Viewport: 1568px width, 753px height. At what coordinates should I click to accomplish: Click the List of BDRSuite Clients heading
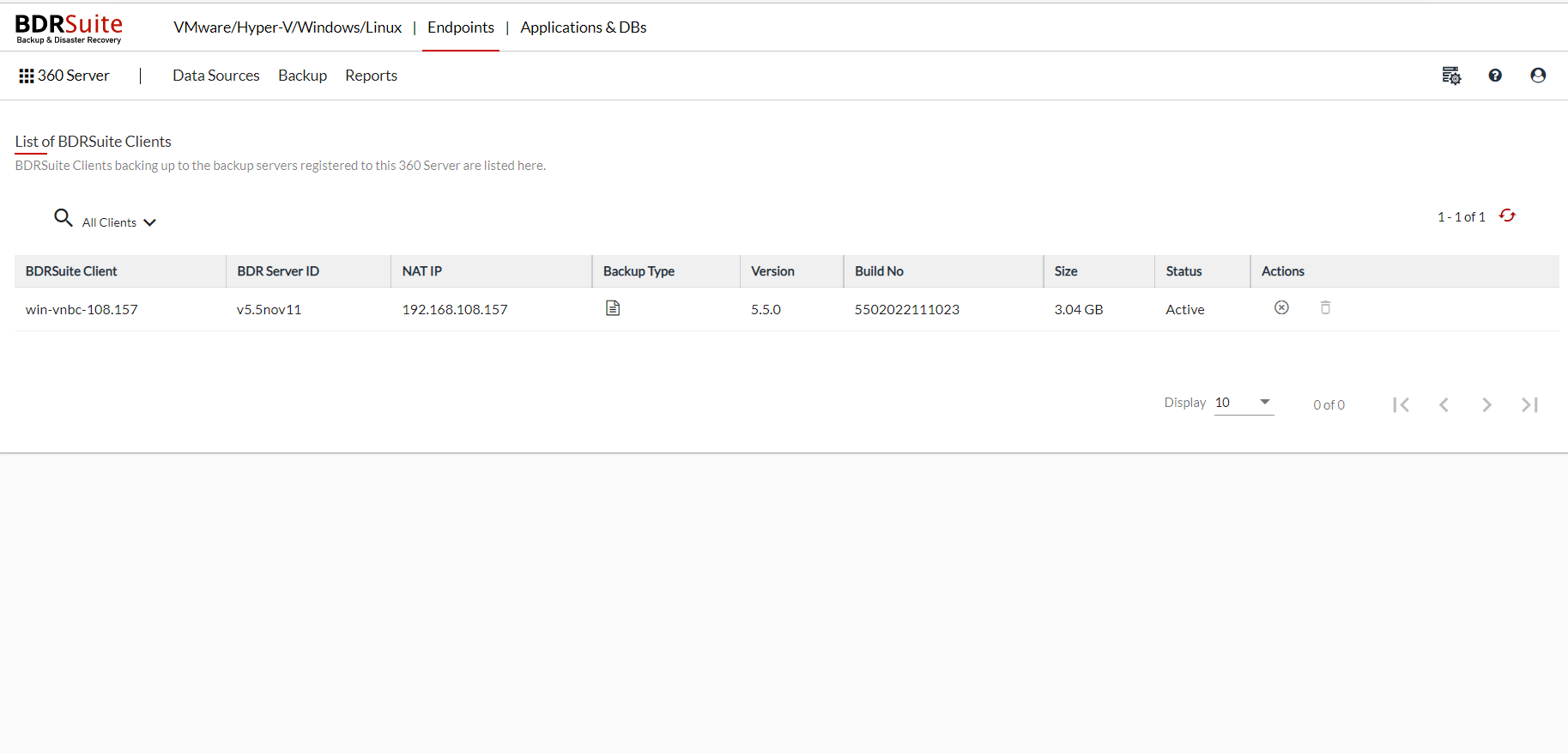click(x=93, y=142)
